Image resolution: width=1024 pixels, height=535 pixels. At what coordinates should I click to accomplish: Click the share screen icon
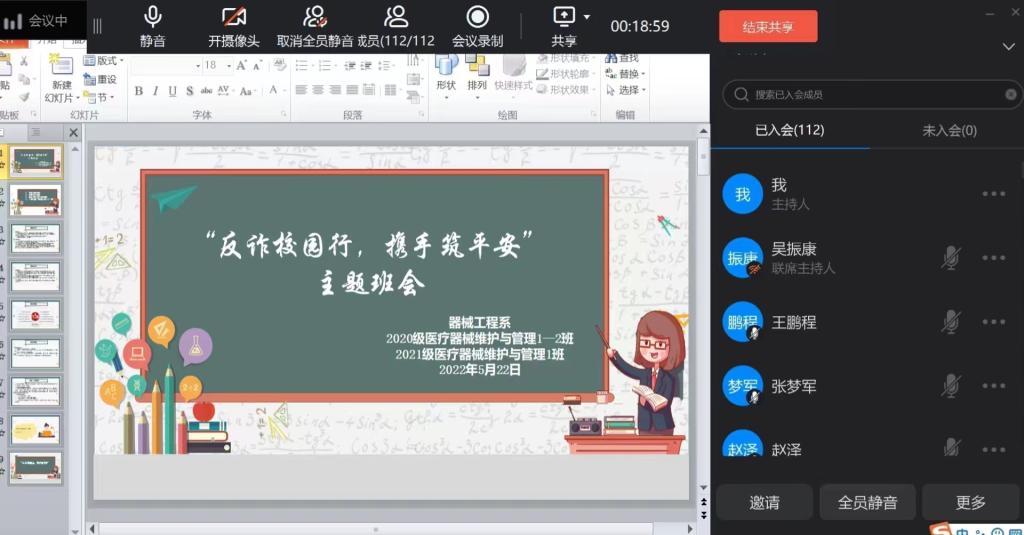click(564, 17)
